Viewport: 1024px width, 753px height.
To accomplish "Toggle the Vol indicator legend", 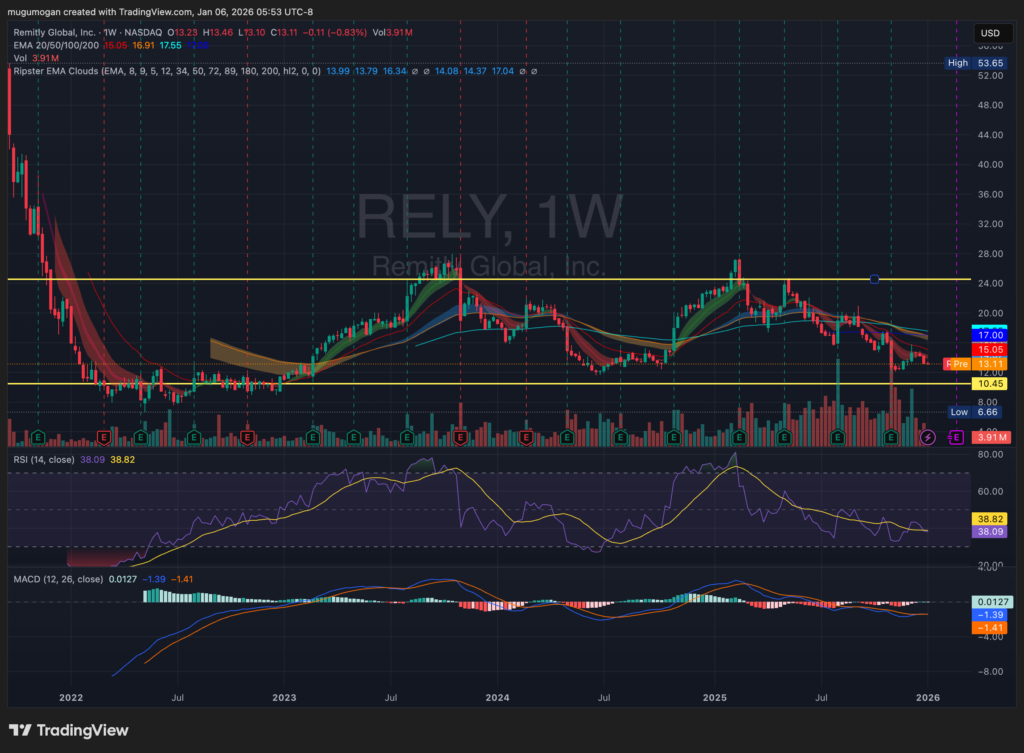I will [x=20, y=58].
